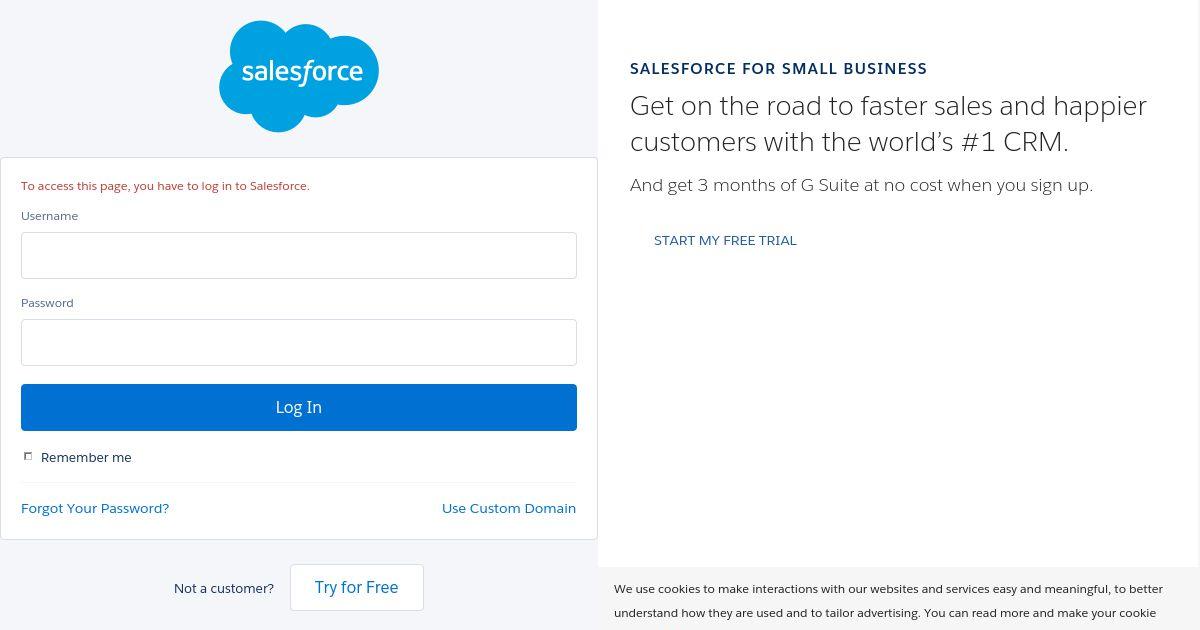Open the START MY FREE TRIAL link
1200x630 pixels.
coord(725,240)
